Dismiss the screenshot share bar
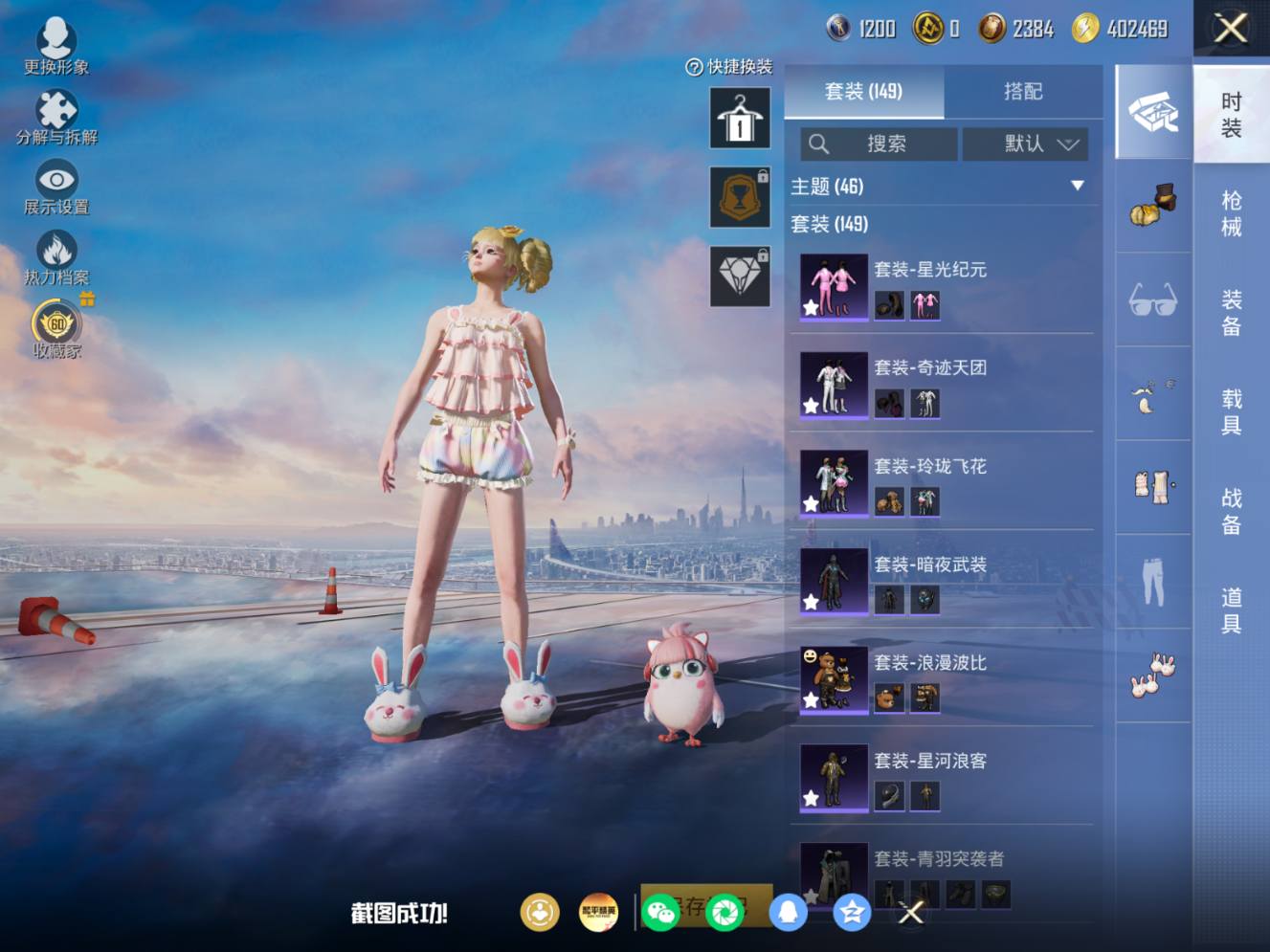Viewport: 1270px width, 952px height. point(911,913)
